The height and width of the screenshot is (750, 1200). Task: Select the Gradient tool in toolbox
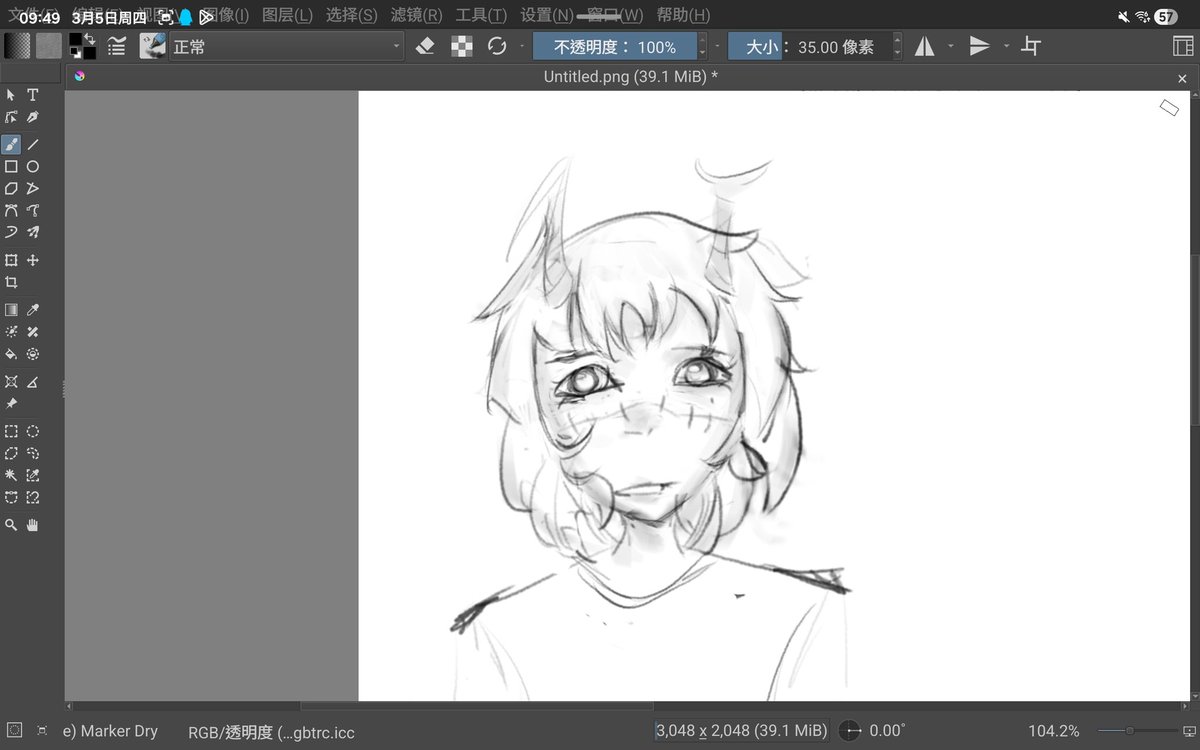pos(11,310)
